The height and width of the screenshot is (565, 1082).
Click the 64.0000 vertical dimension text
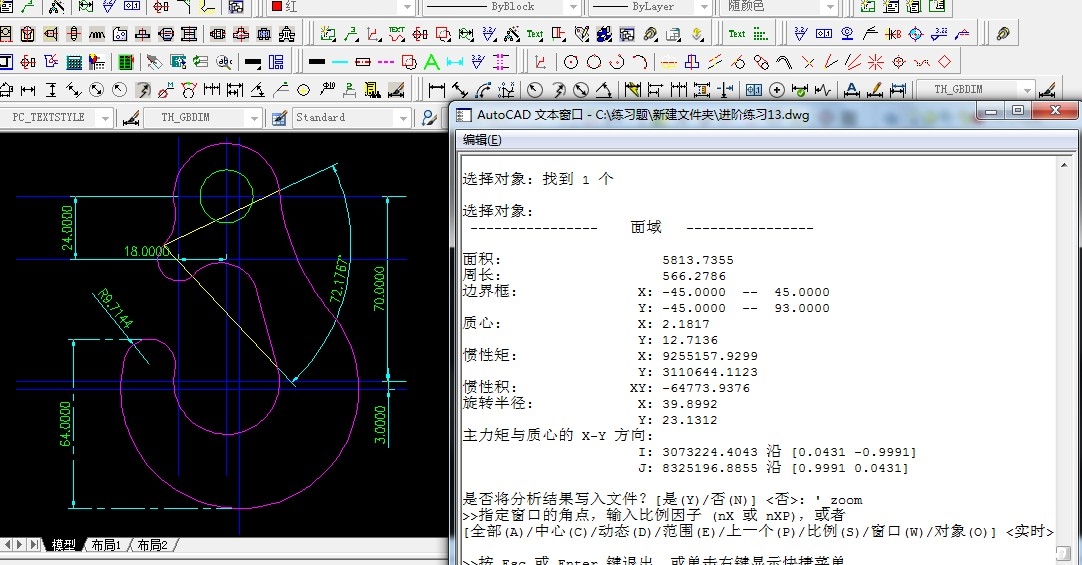(66, 424)
